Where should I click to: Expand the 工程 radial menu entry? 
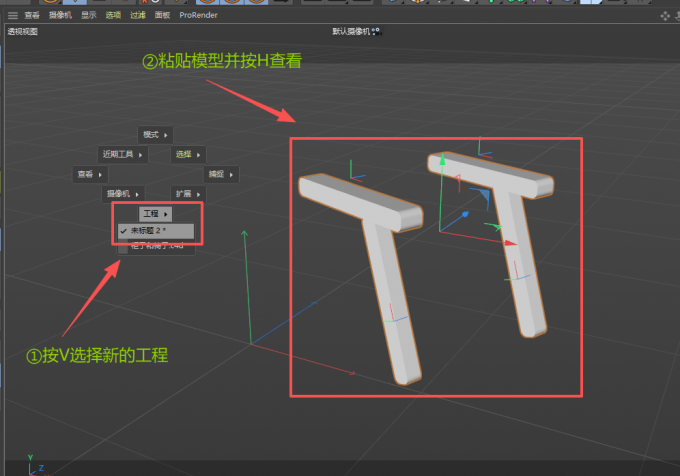tap(155, 214)
